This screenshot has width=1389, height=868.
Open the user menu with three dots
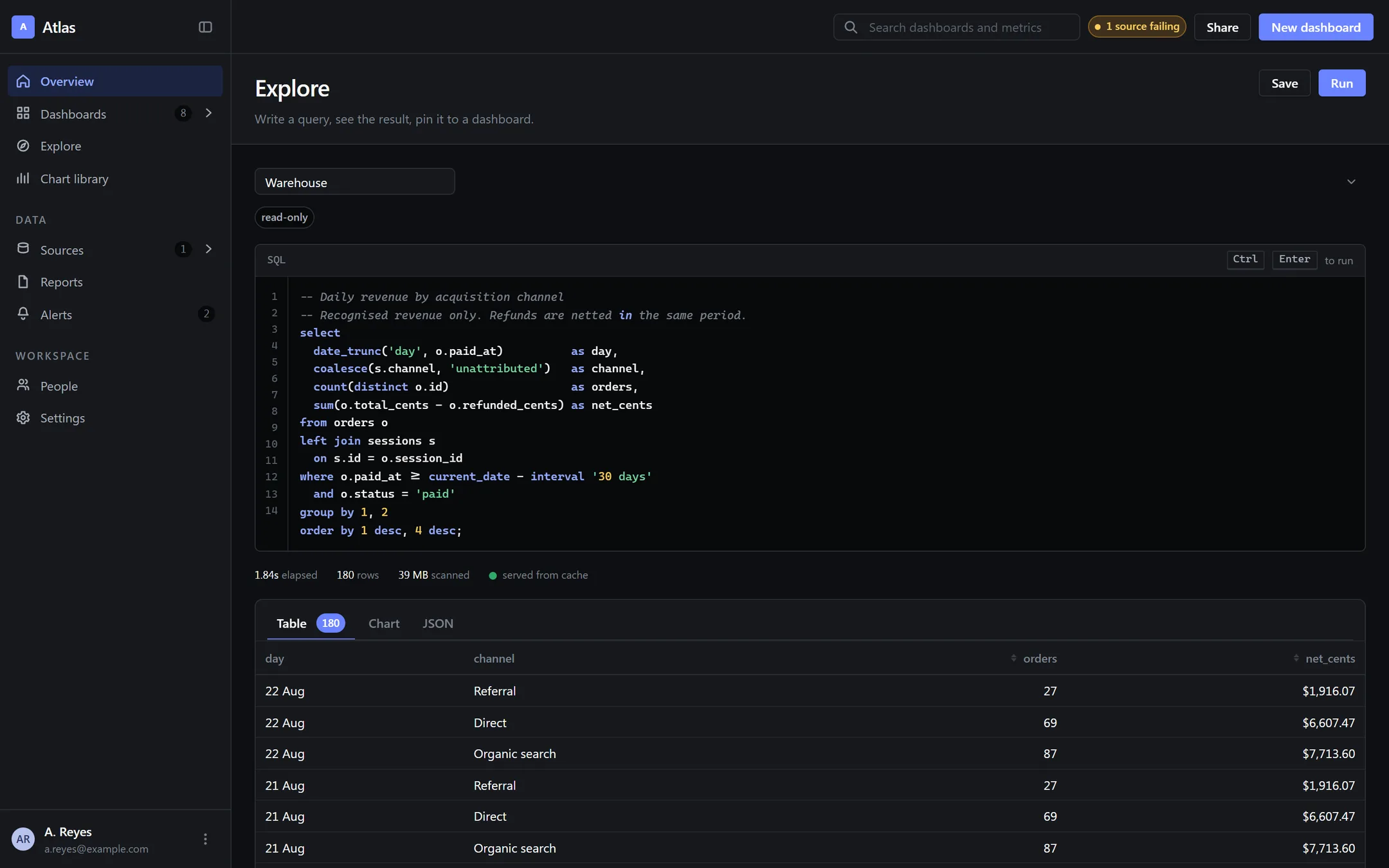click(x=205, y=839)
